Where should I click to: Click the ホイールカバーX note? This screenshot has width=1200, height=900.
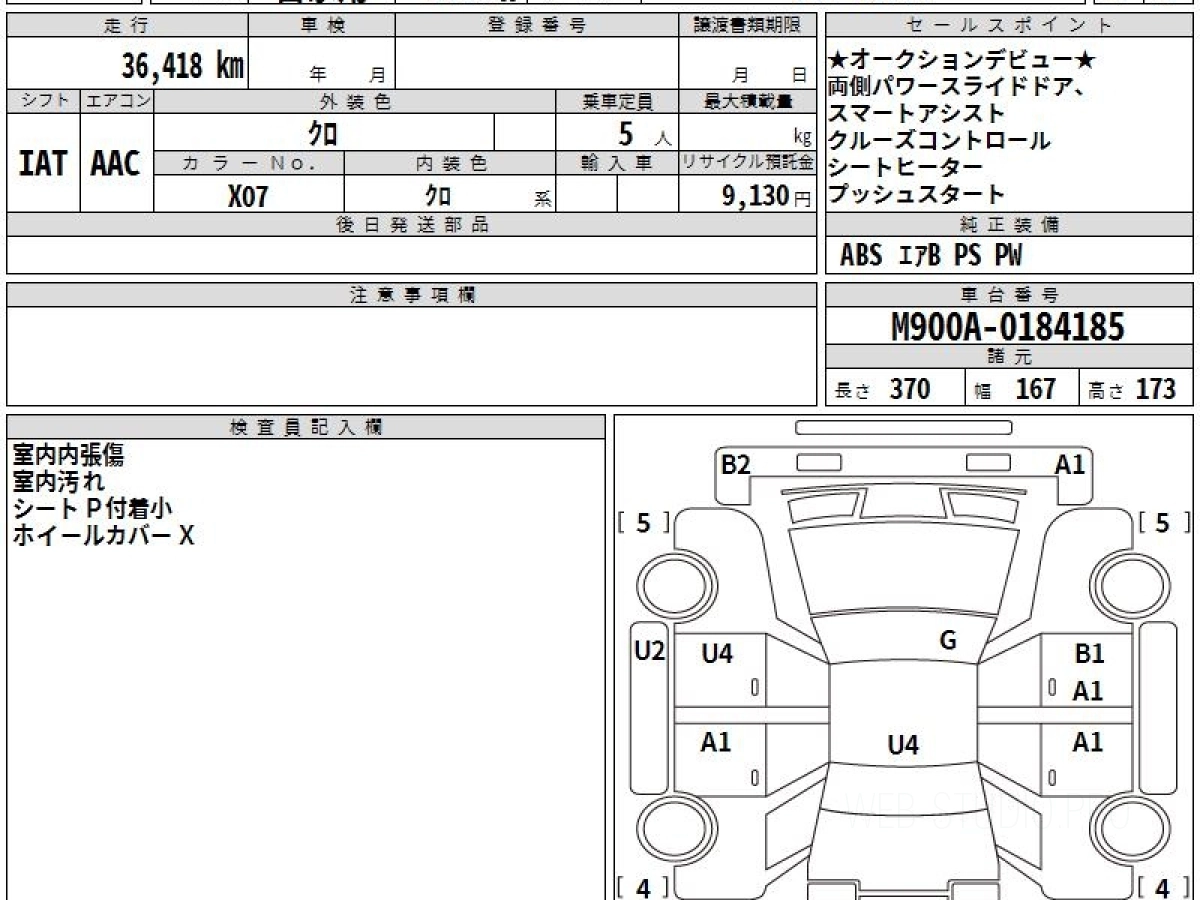click(103, 536)
